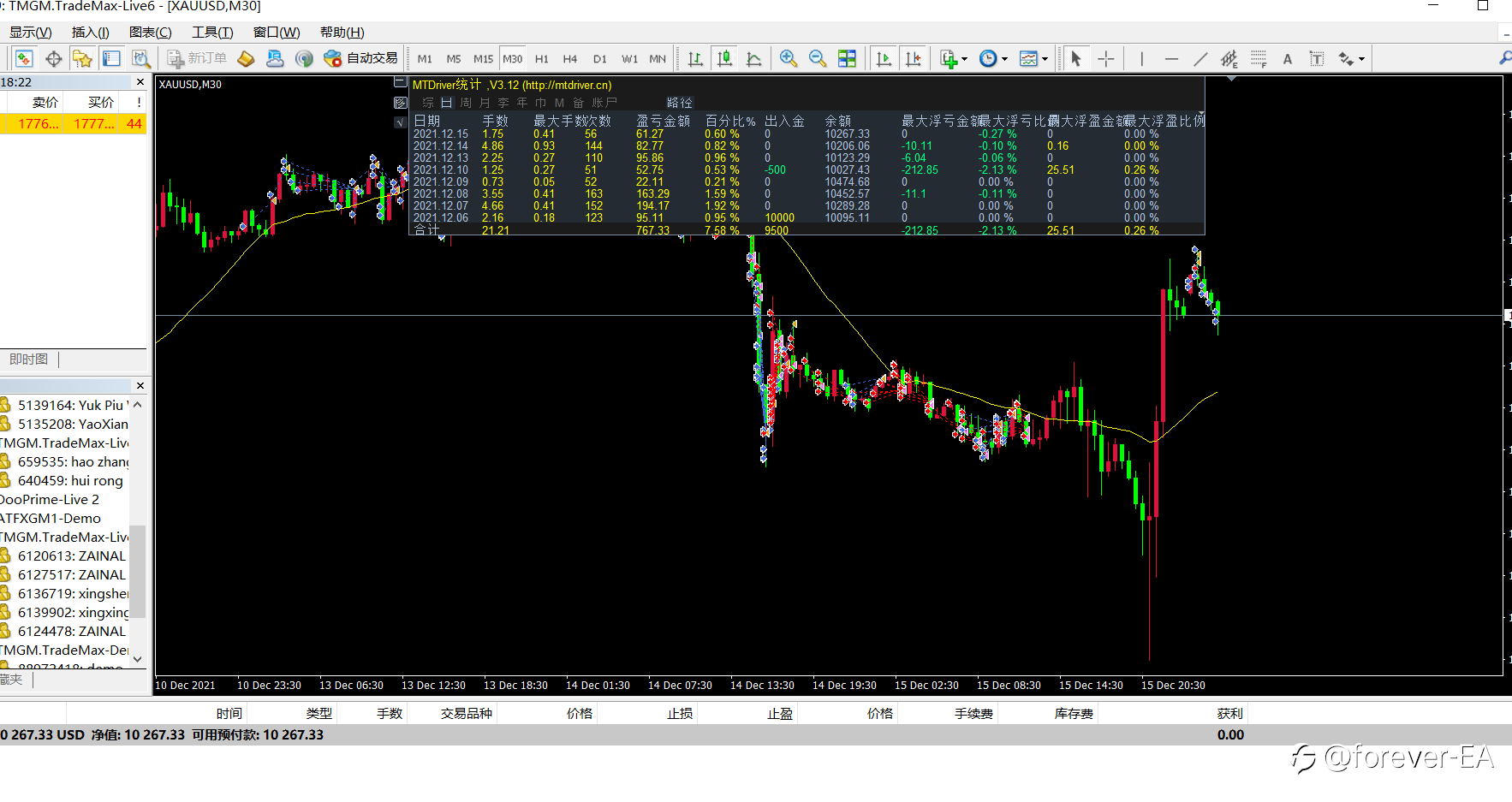This screenshot has height=802, width=1512.
Task: Open the 工具(T) menu
Action: click(212, 33)
